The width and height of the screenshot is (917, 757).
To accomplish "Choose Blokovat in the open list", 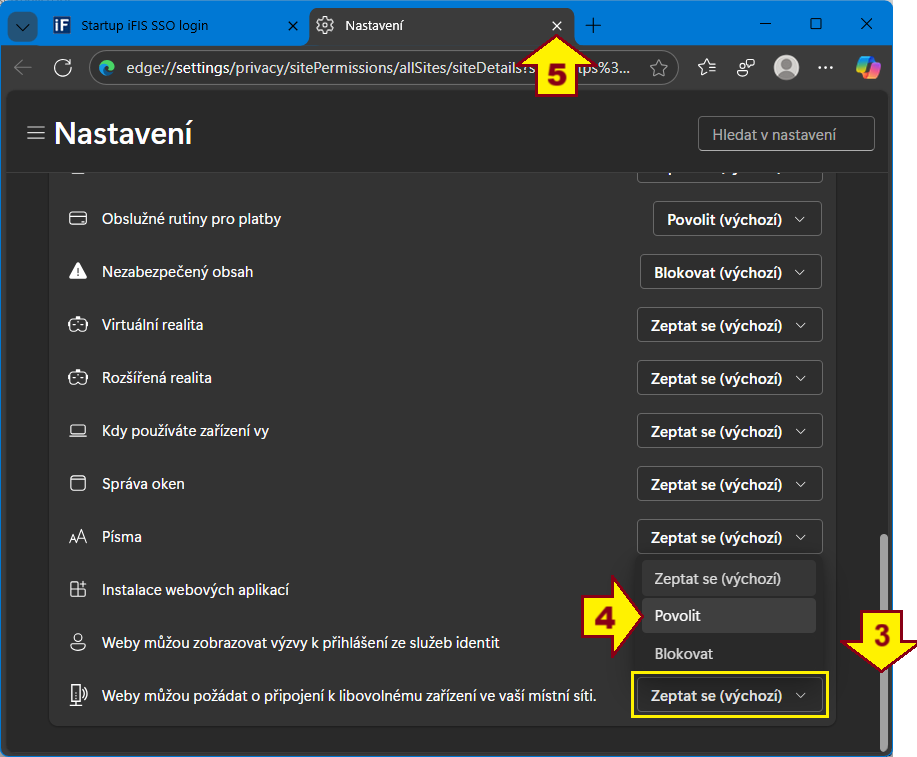I will [729, 653].
